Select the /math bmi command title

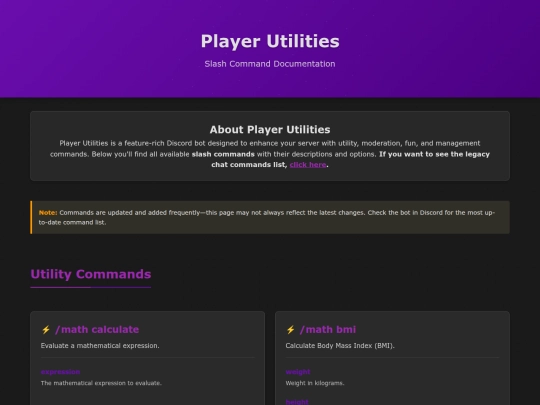[328, 330]
